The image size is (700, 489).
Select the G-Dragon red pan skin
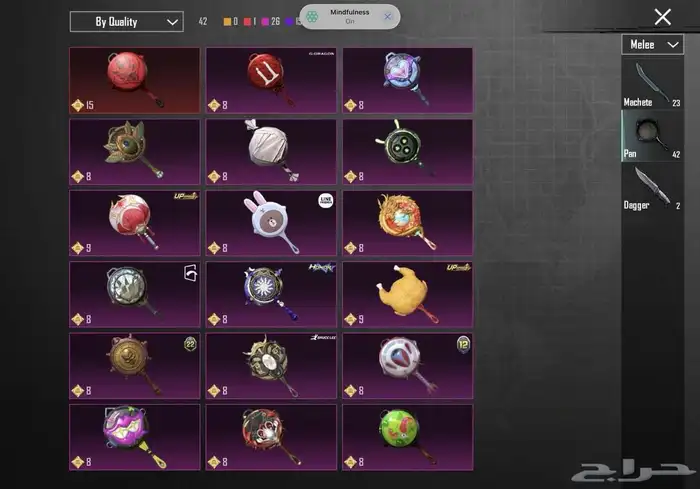click(x=271, y=80)
